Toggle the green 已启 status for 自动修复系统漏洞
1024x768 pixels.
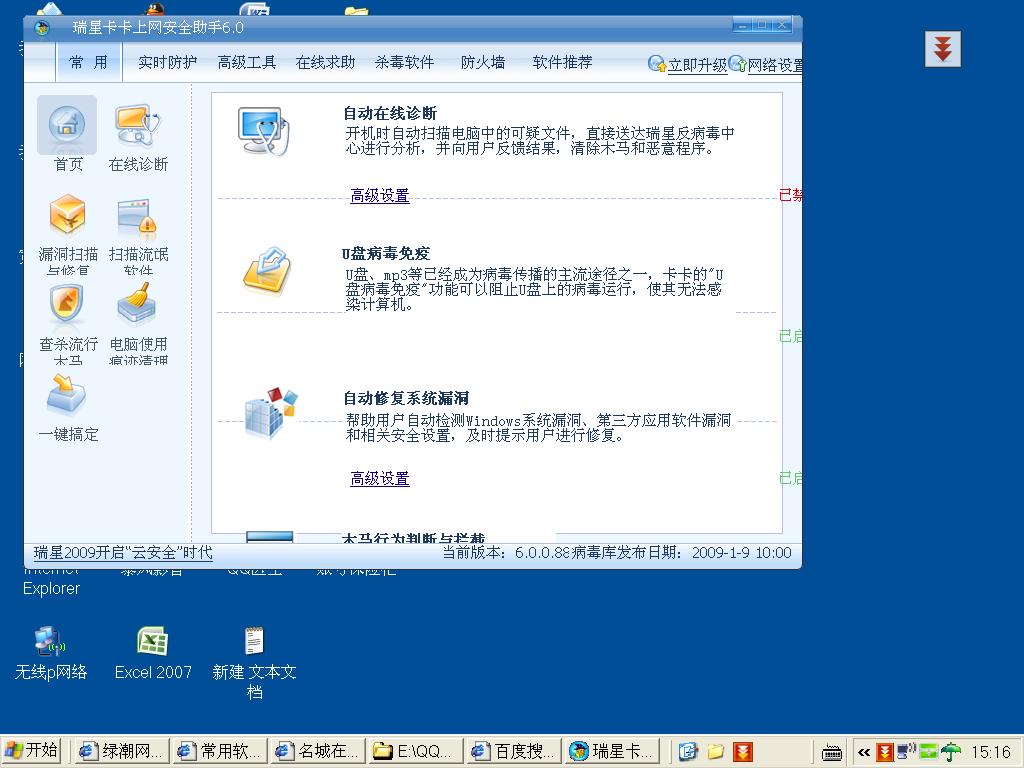[790, 478]
